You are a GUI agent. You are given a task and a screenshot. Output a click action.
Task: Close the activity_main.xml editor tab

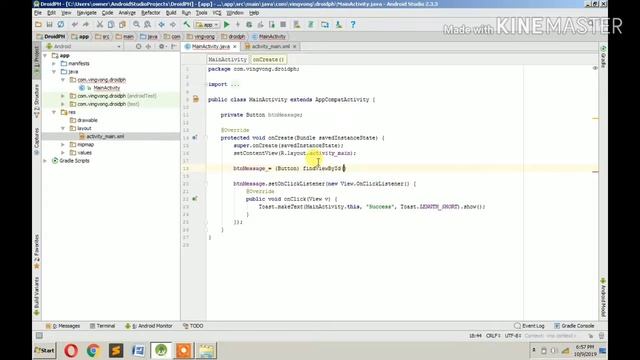[x=294, y=47]
